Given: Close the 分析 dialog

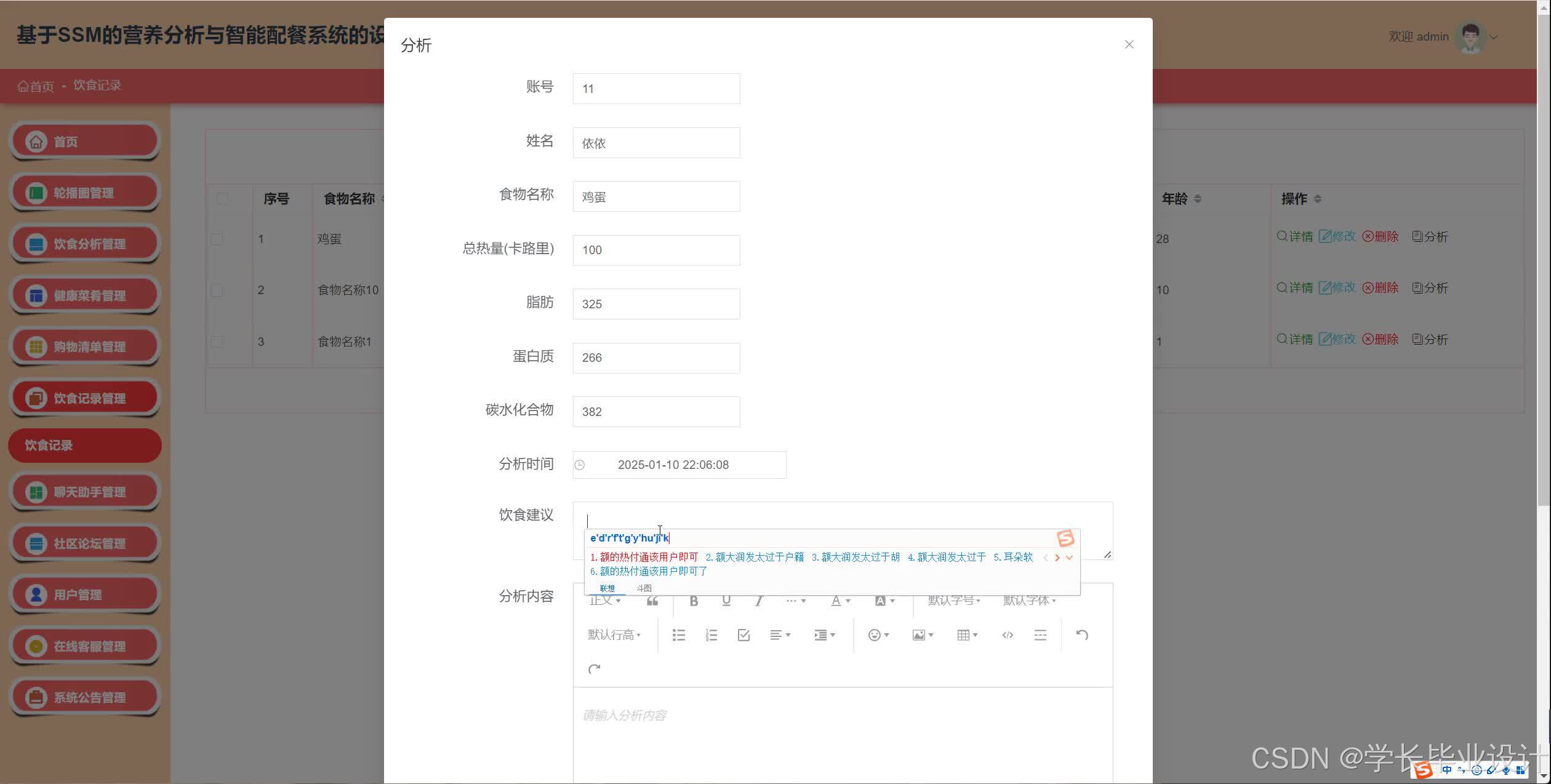Looking at the screenshot, I should pos(1129,44).
